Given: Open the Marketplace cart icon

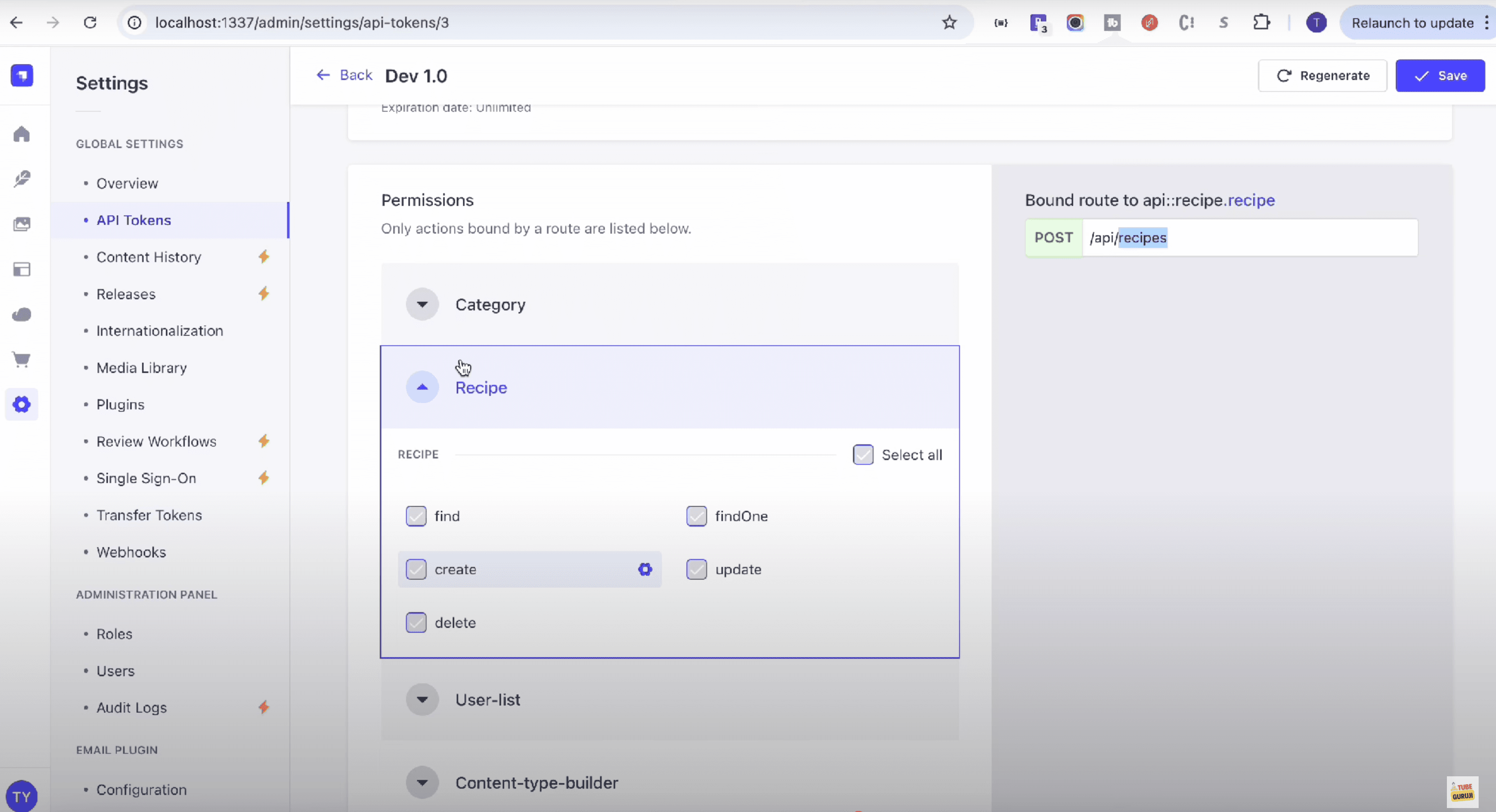Looking at the screenshot, I should click(21, 359).
